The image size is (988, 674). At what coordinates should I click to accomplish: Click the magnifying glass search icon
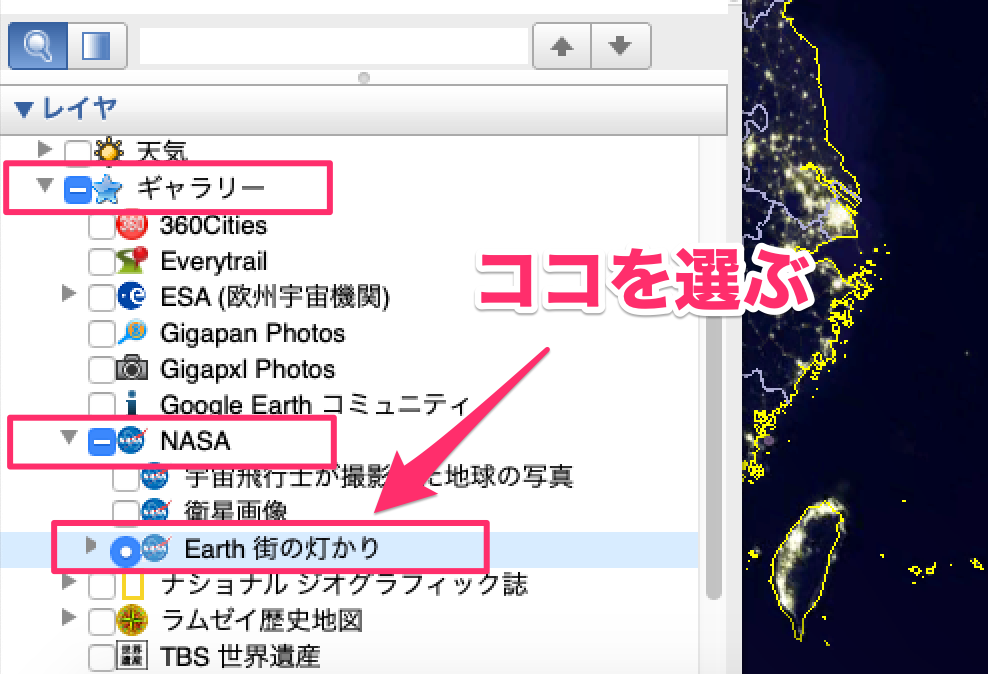click(x=38, y=46)
